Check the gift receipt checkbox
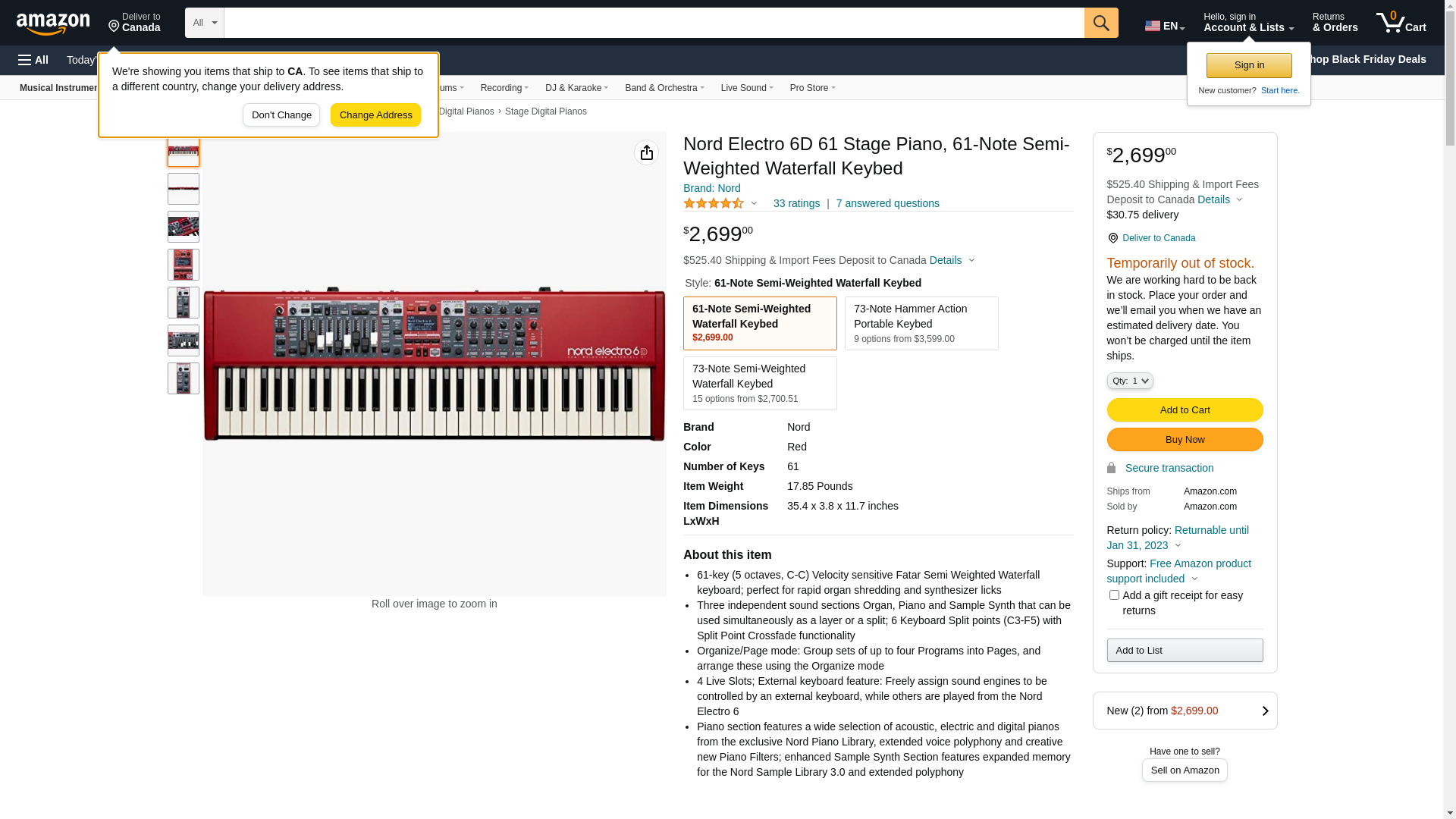Viewport: 1456px width, 819px height. [1113, 595]
